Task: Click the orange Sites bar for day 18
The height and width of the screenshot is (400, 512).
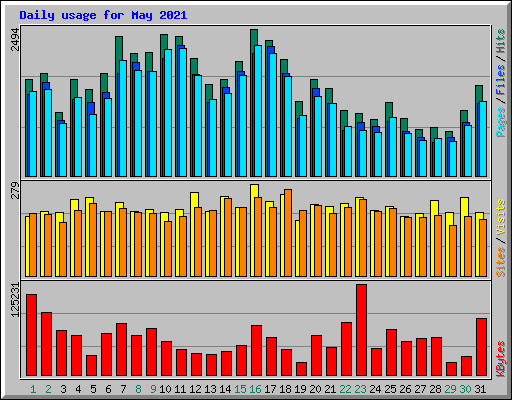Action: [288, 233]
